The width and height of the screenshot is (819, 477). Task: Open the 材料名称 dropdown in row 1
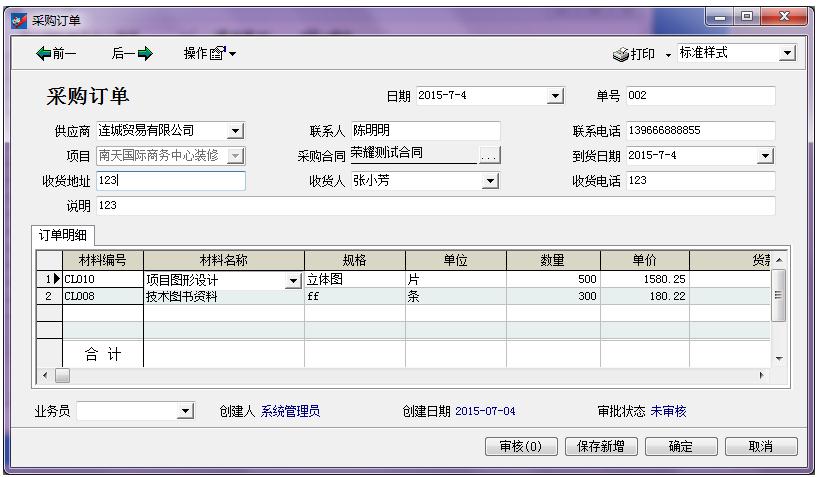294,281
